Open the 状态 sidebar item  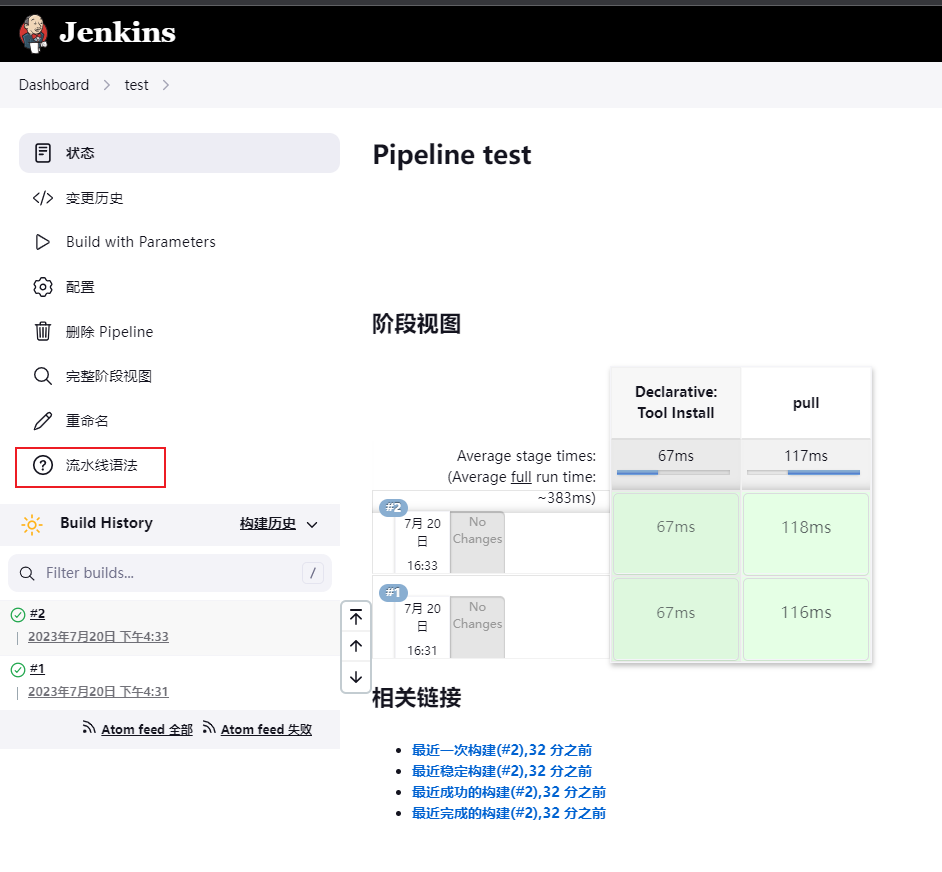179,153
